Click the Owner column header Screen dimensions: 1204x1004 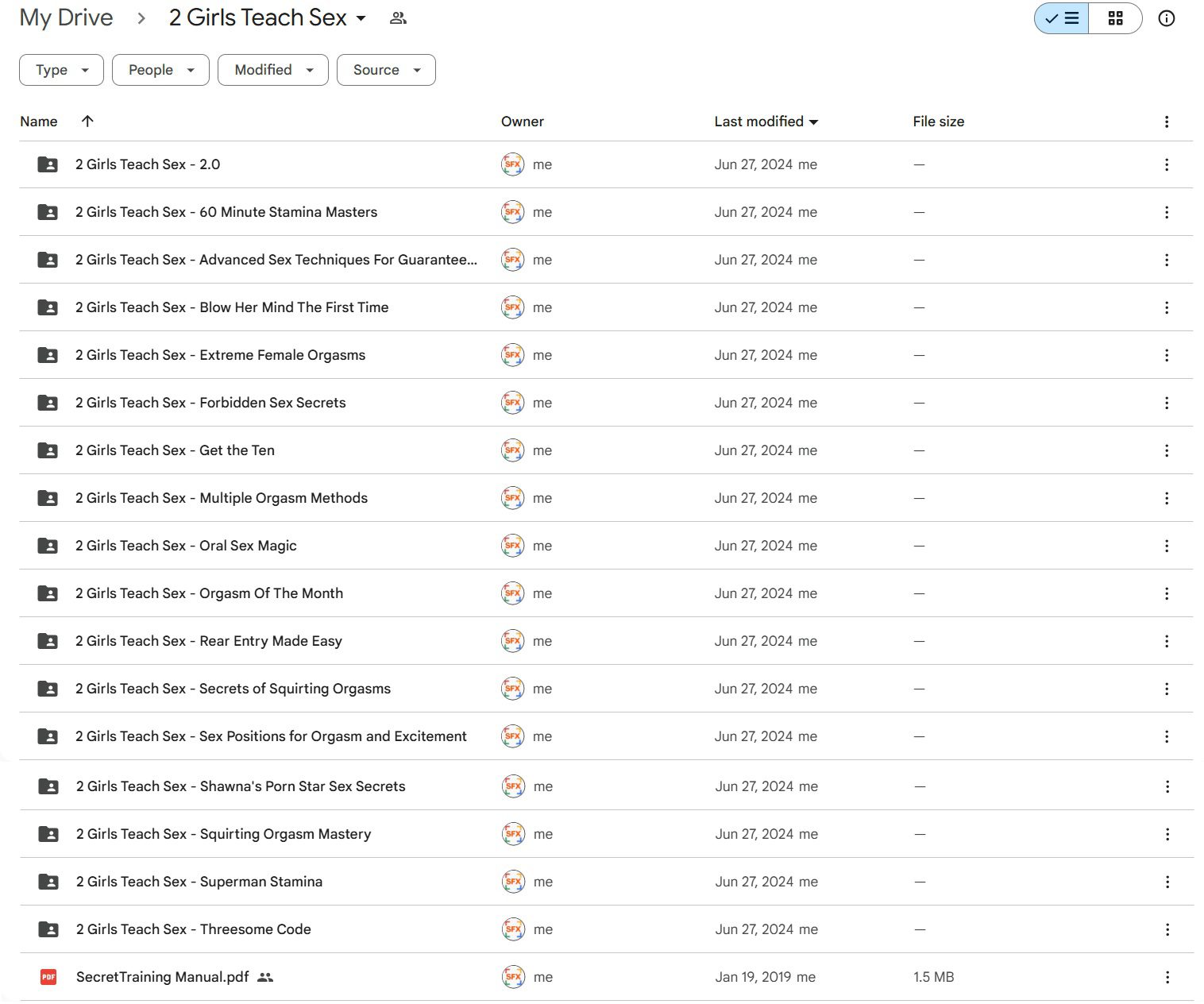click(x=523, y=122)
